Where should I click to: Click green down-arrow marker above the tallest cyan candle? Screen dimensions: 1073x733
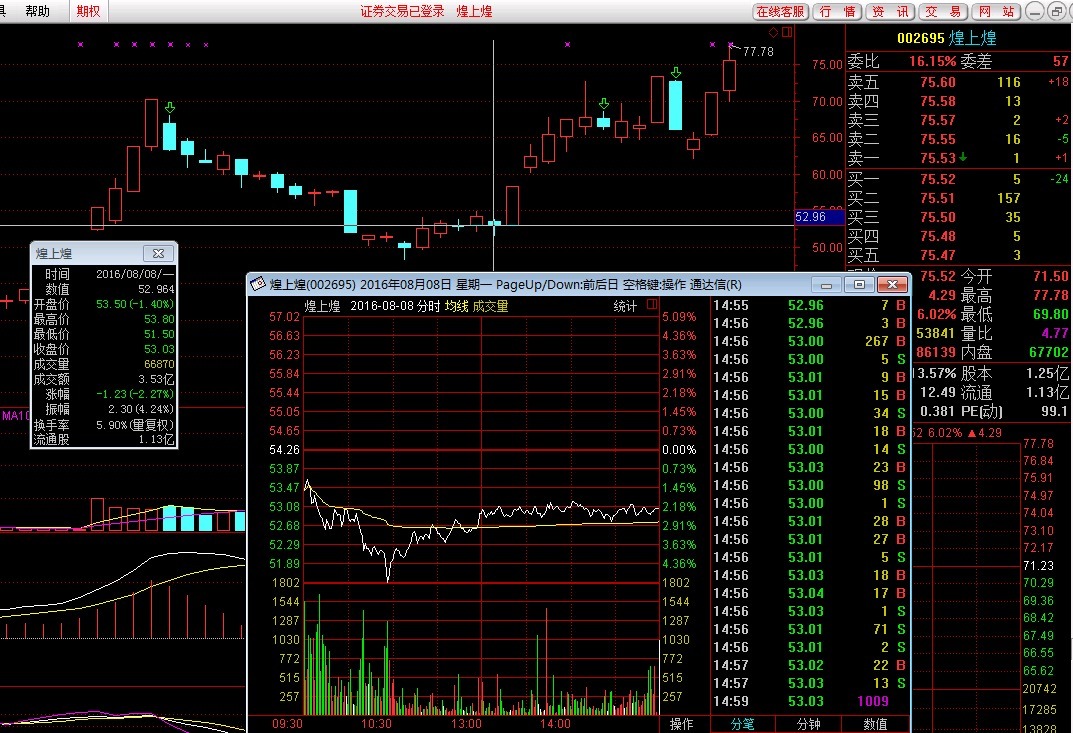[676, 73]
